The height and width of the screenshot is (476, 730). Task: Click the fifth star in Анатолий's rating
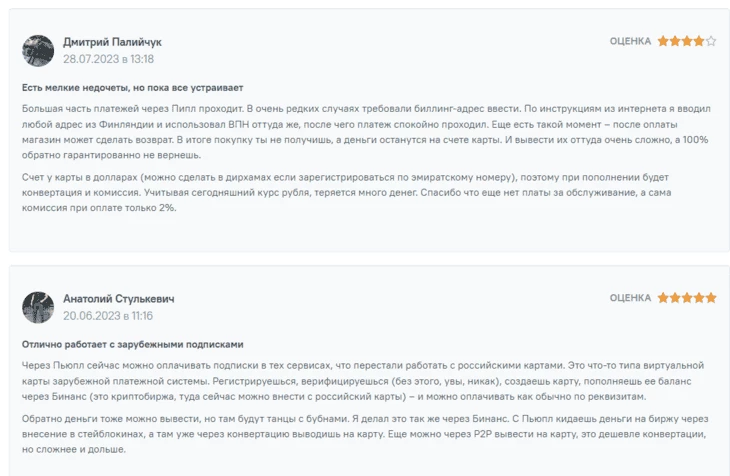pyautogui.click(x=711, y=298)
